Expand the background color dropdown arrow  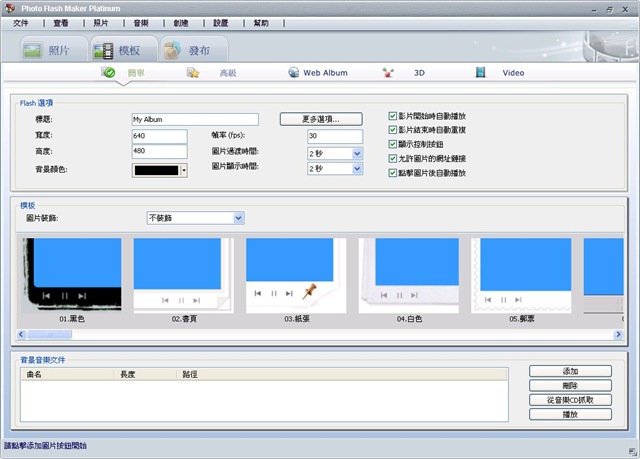pos(184,170)
